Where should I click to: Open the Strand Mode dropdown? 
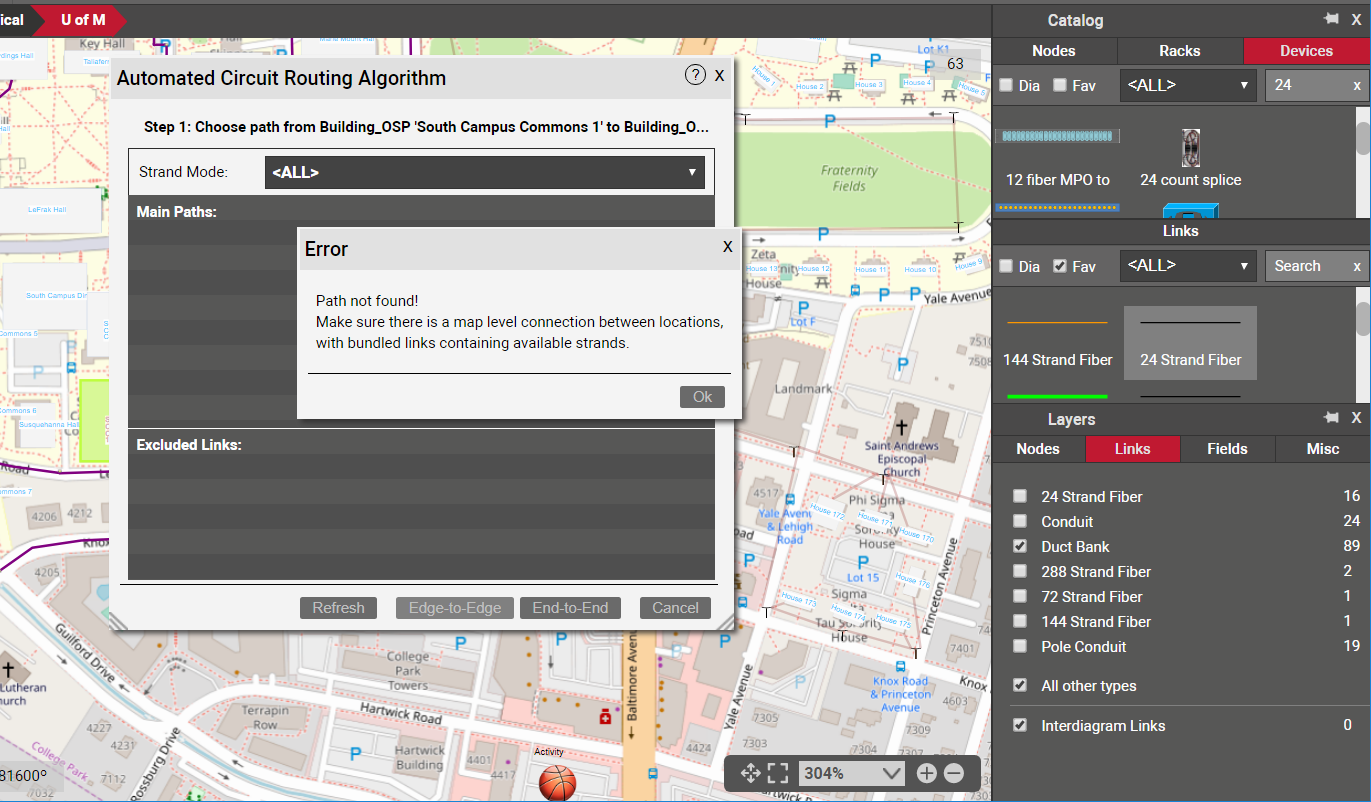pos(485,172)
